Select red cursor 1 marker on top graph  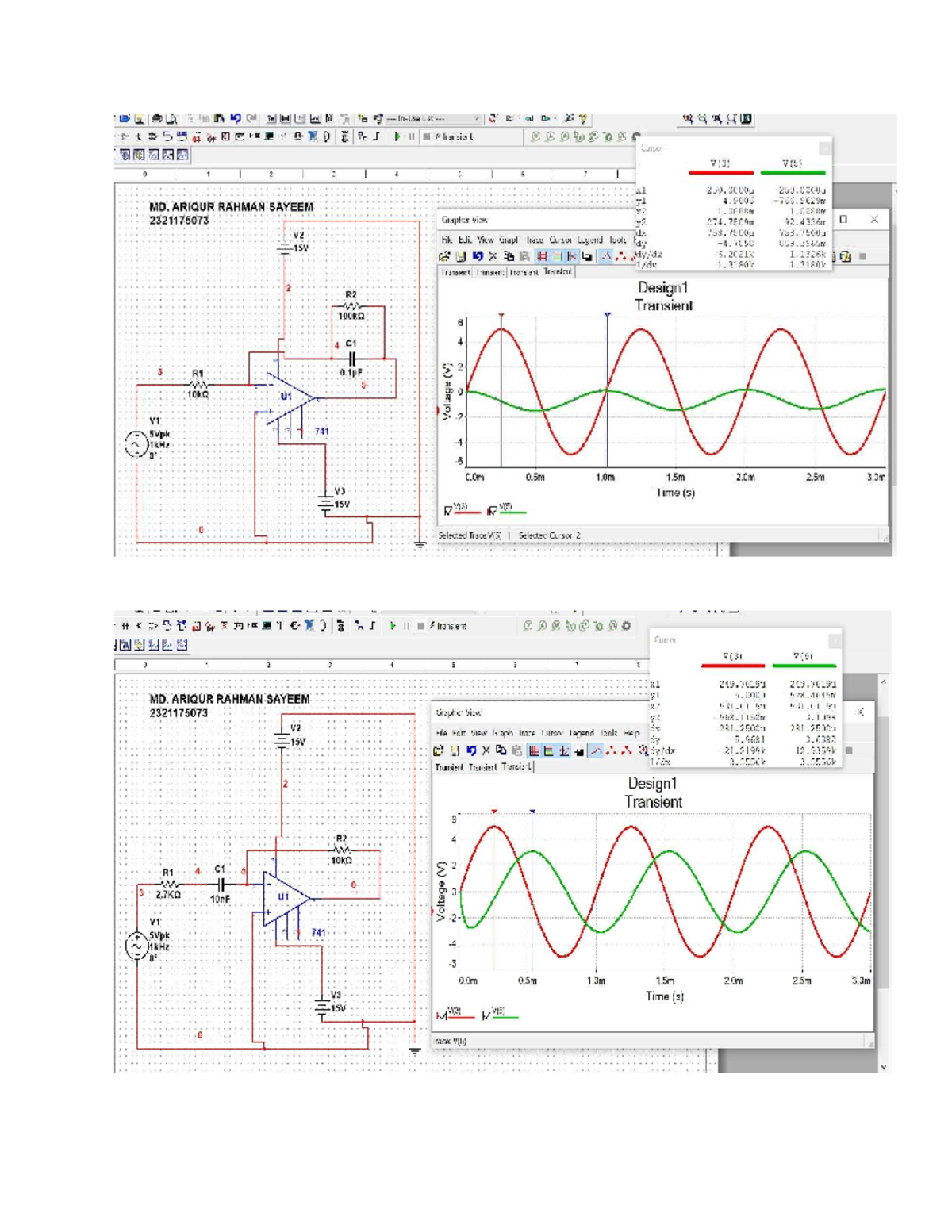tap(501, 315)
